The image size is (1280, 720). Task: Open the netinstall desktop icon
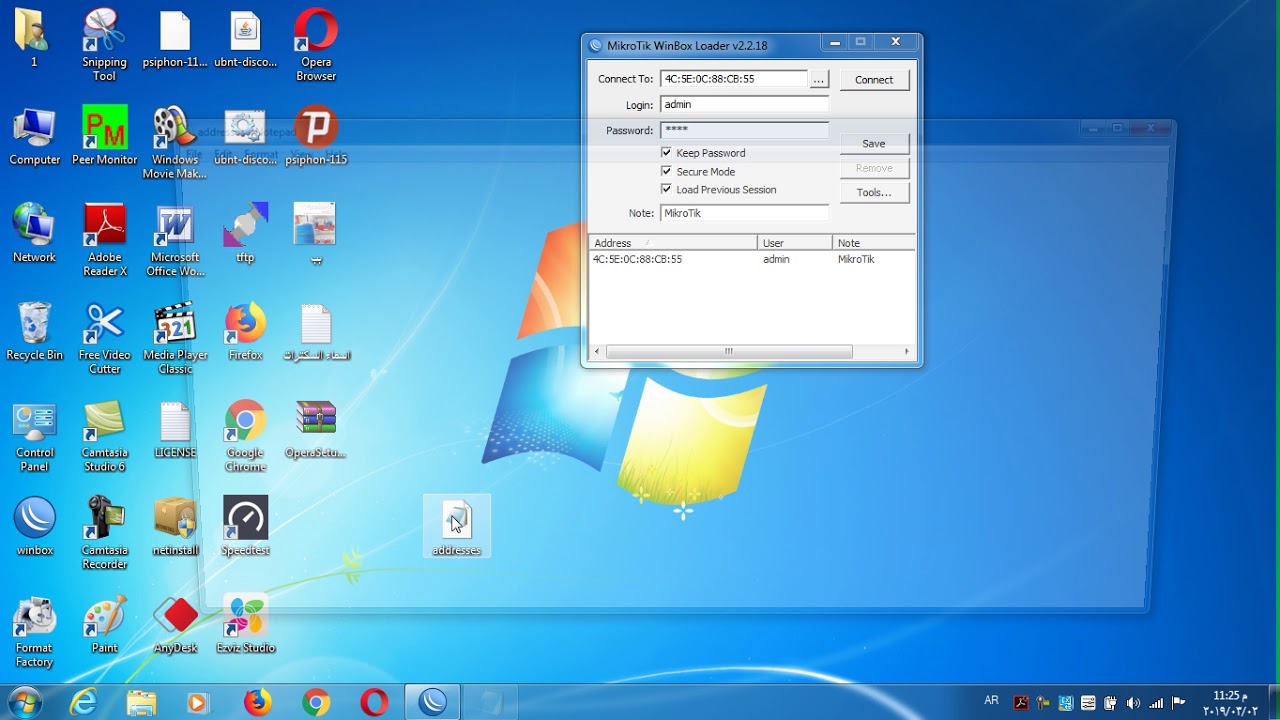[175, 526]
